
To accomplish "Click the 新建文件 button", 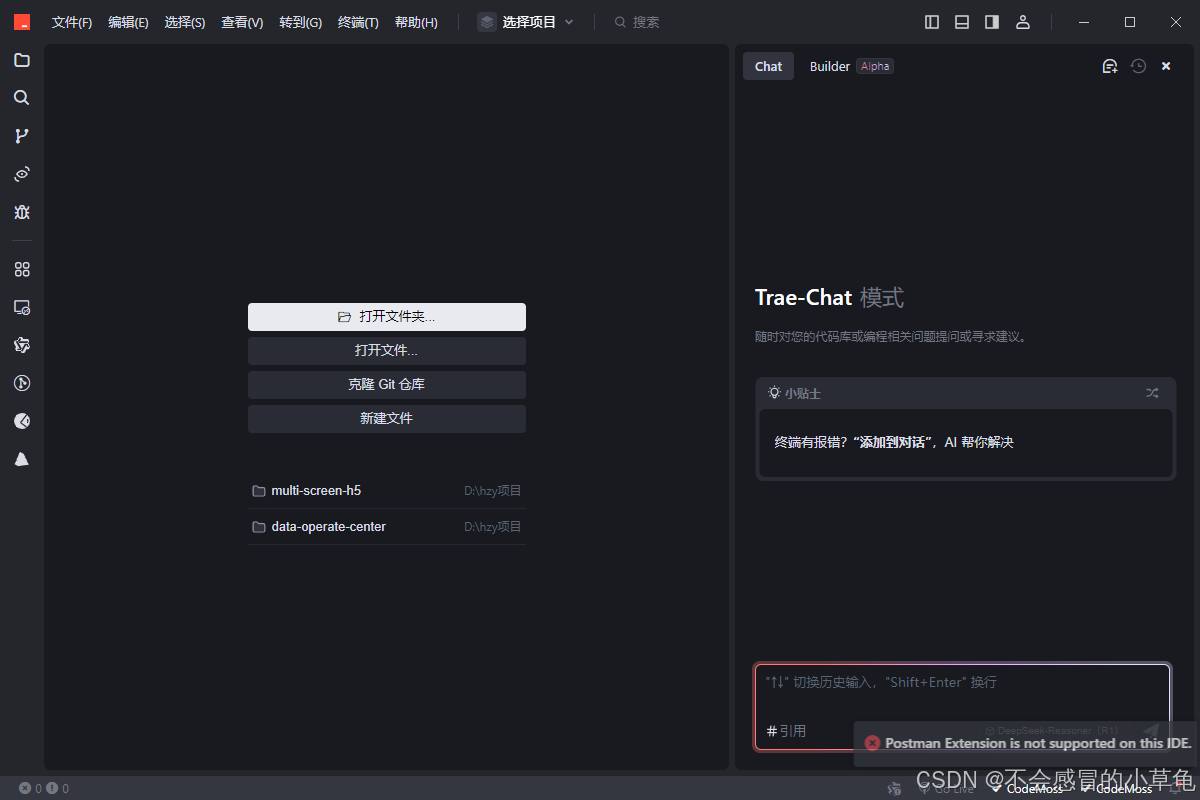I will pyautogui.click(x=387, y=419).
